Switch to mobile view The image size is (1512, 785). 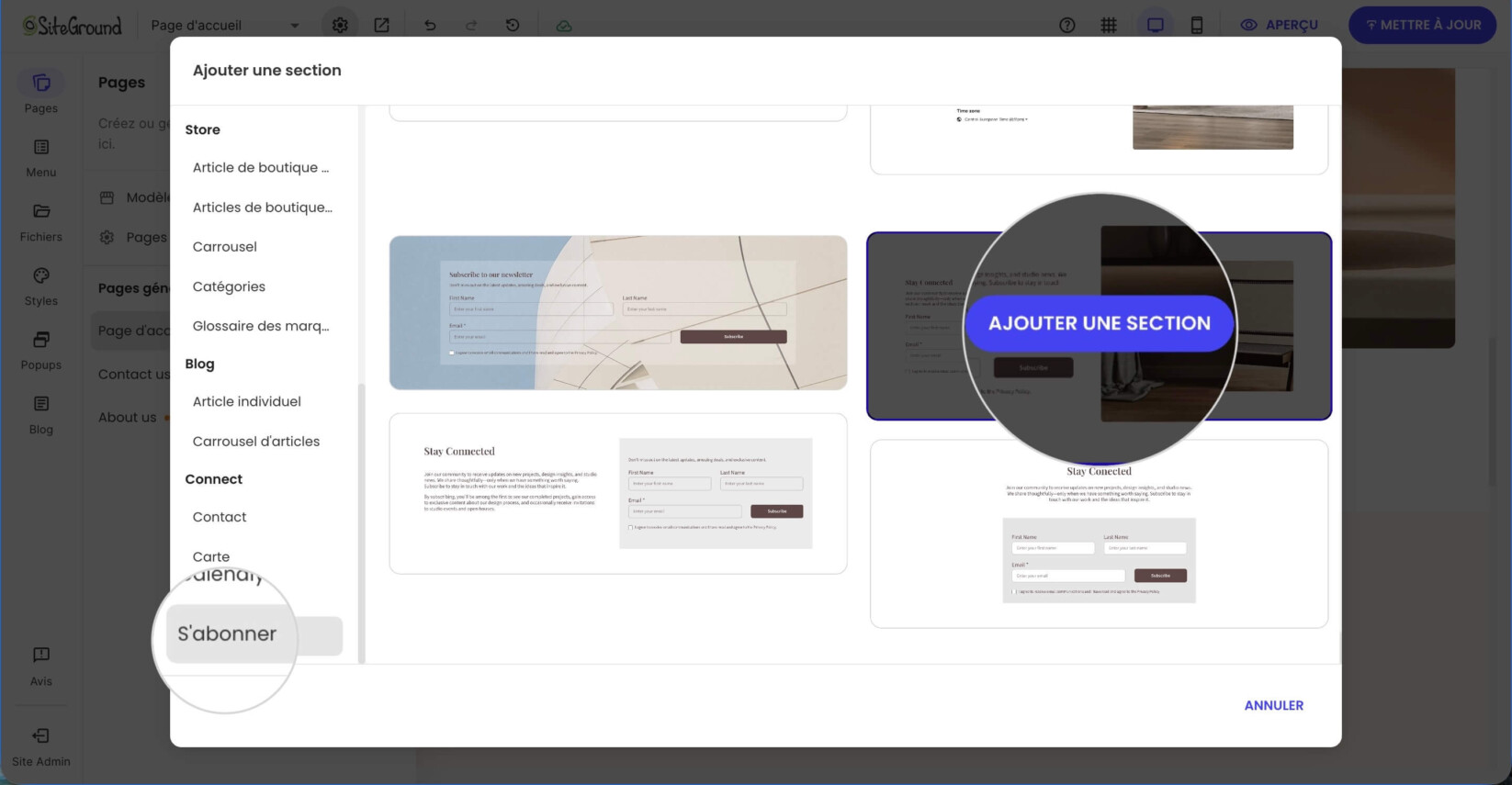pos(1197,25)
